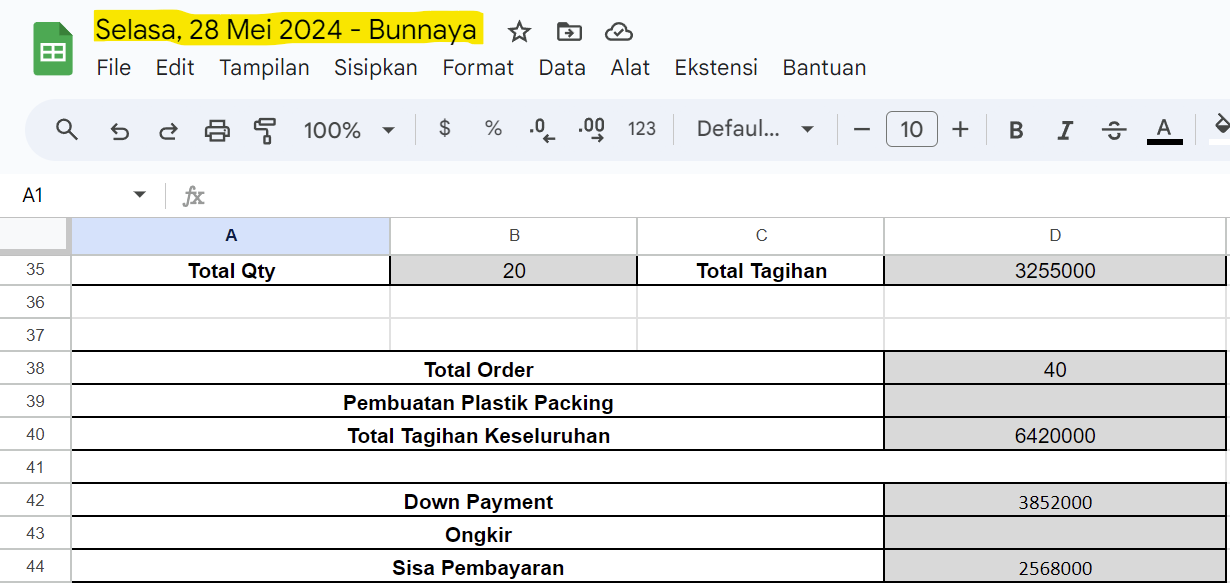
Task: Click the font size field showing 10
Action: [911, 129]
